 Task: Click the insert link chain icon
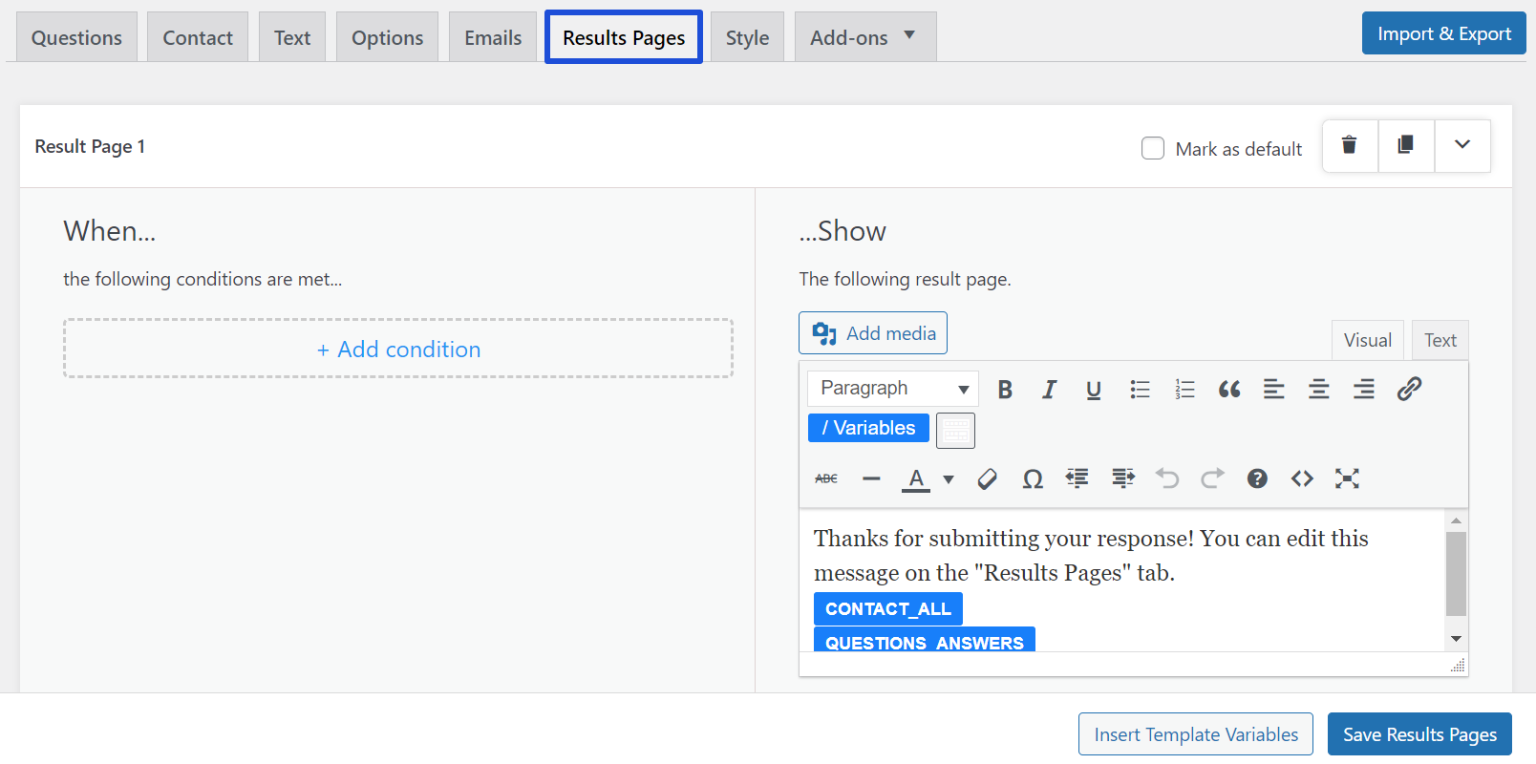(1409, 389)
